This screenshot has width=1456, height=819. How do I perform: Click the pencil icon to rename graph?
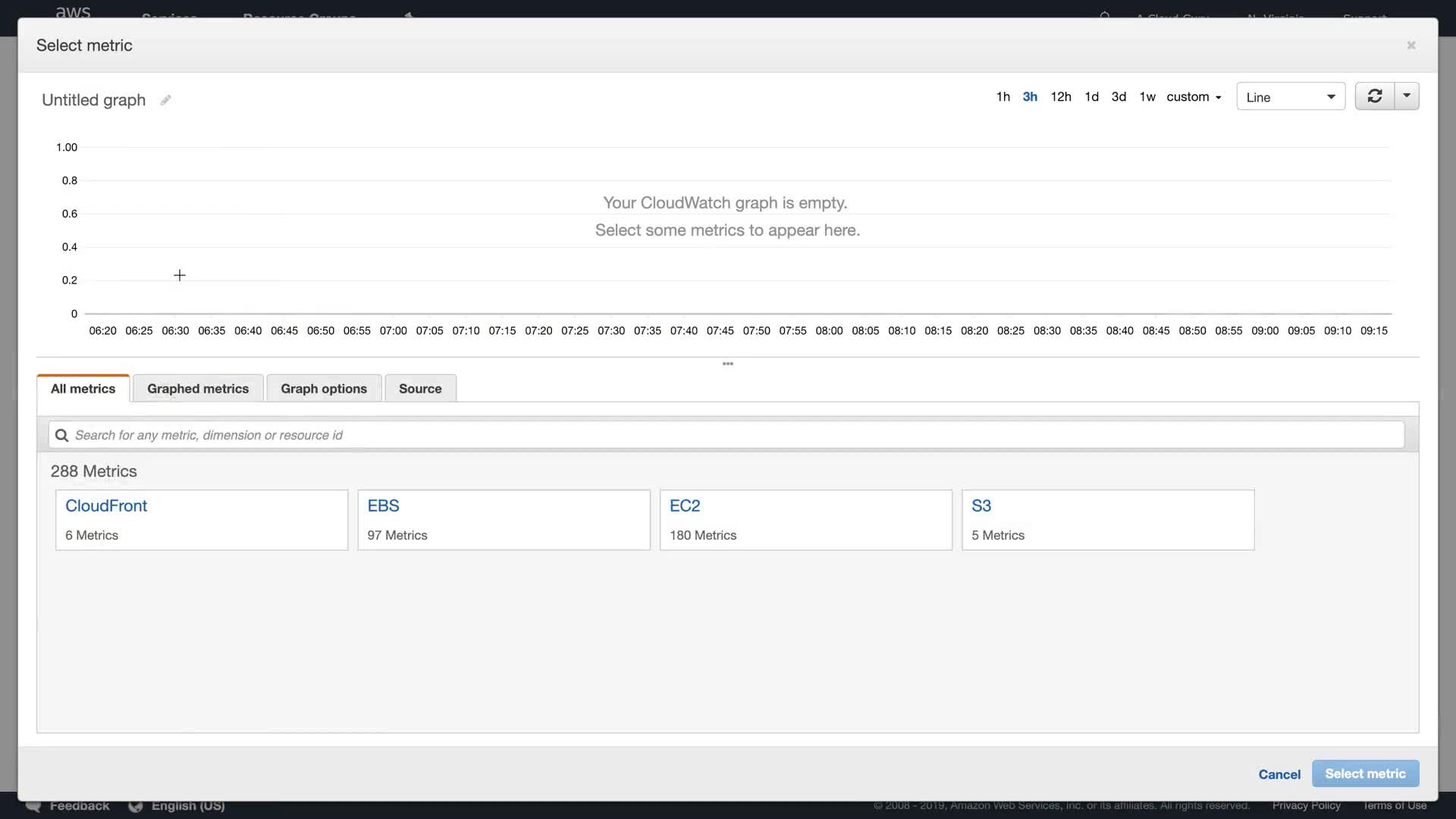click(165, 100)
